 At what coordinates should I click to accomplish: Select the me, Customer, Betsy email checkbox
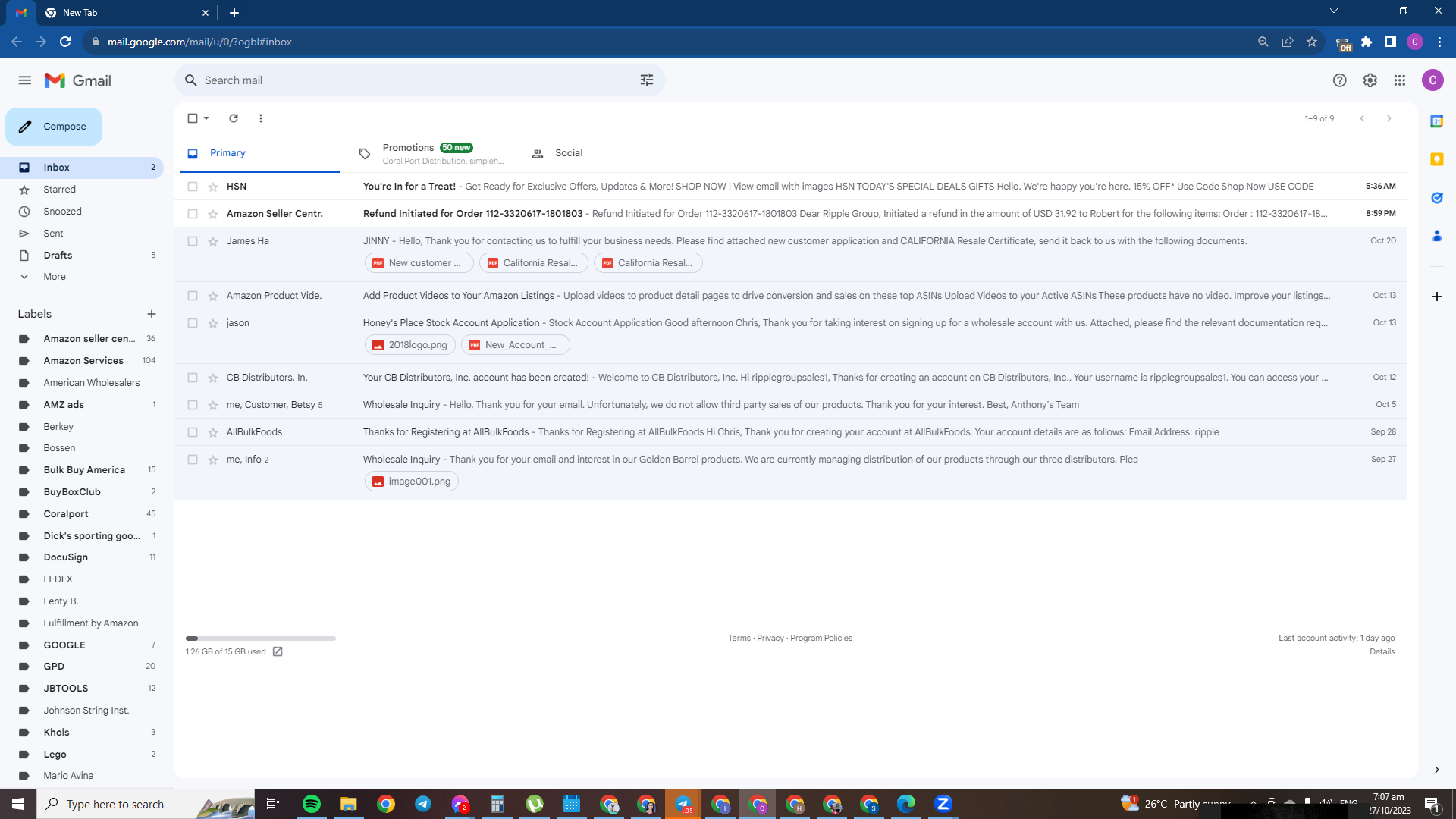[193, 405]
